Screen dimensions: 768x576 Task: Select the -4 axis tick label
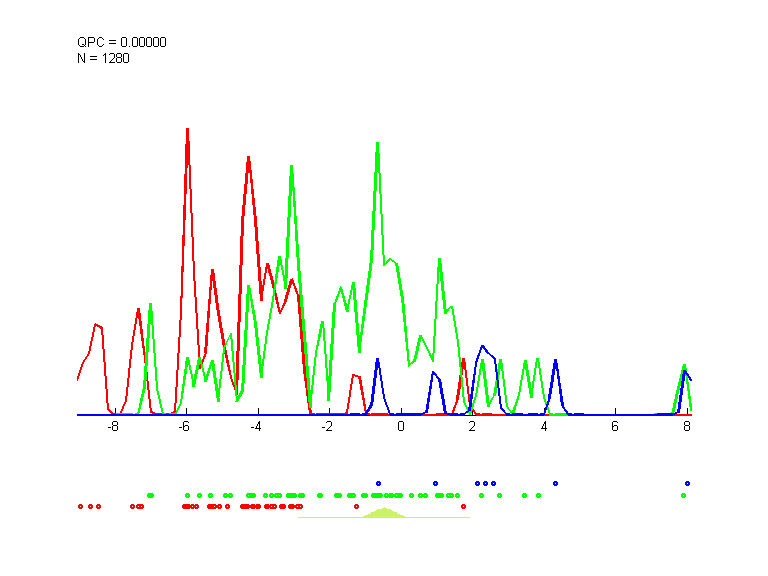256,427
